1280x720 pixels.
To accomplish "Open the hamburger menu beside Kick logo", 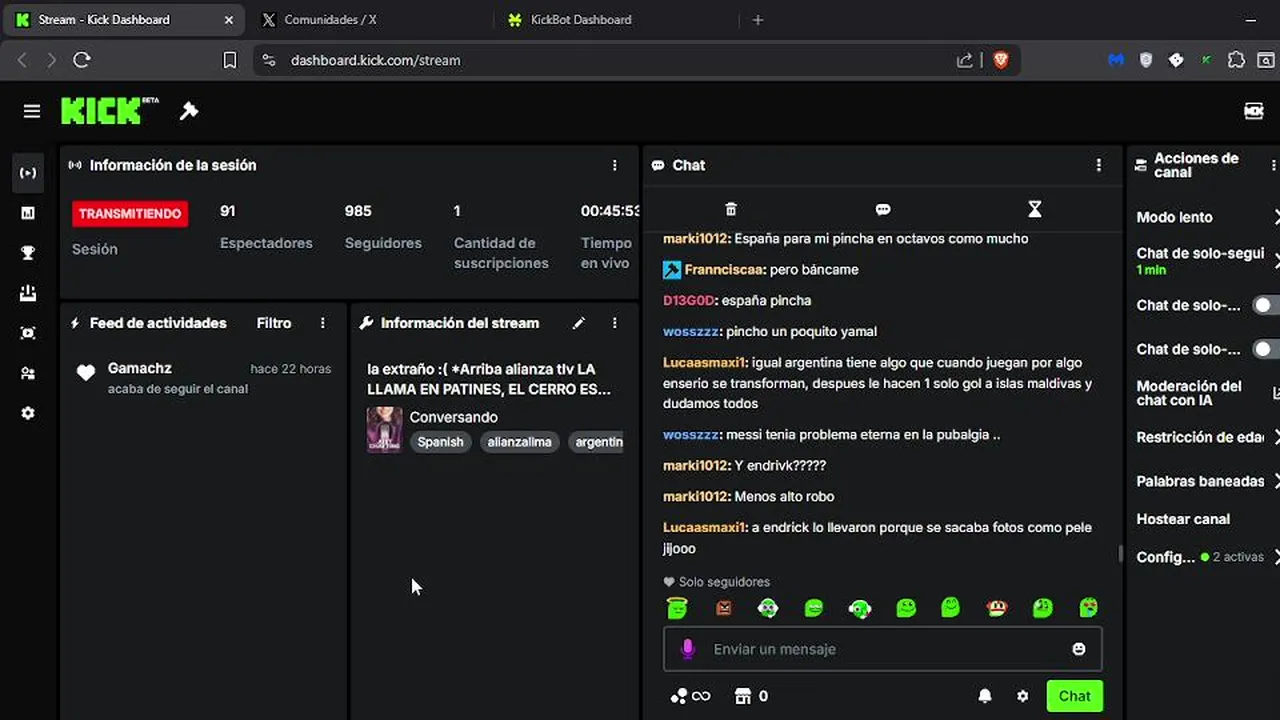I will tap(32, 111).
